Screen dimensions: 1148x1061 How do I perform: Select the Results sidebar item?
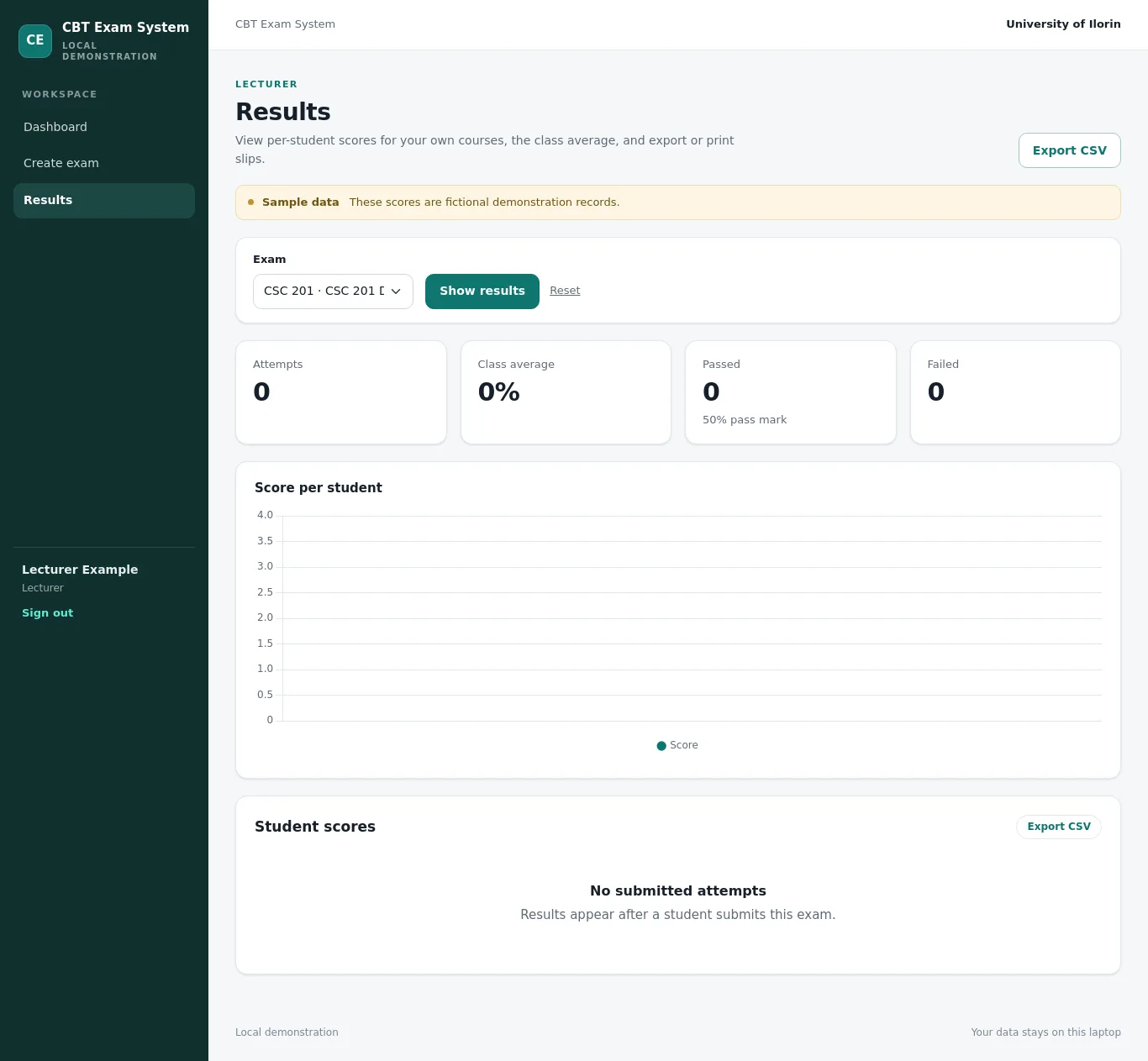[104, 201]
